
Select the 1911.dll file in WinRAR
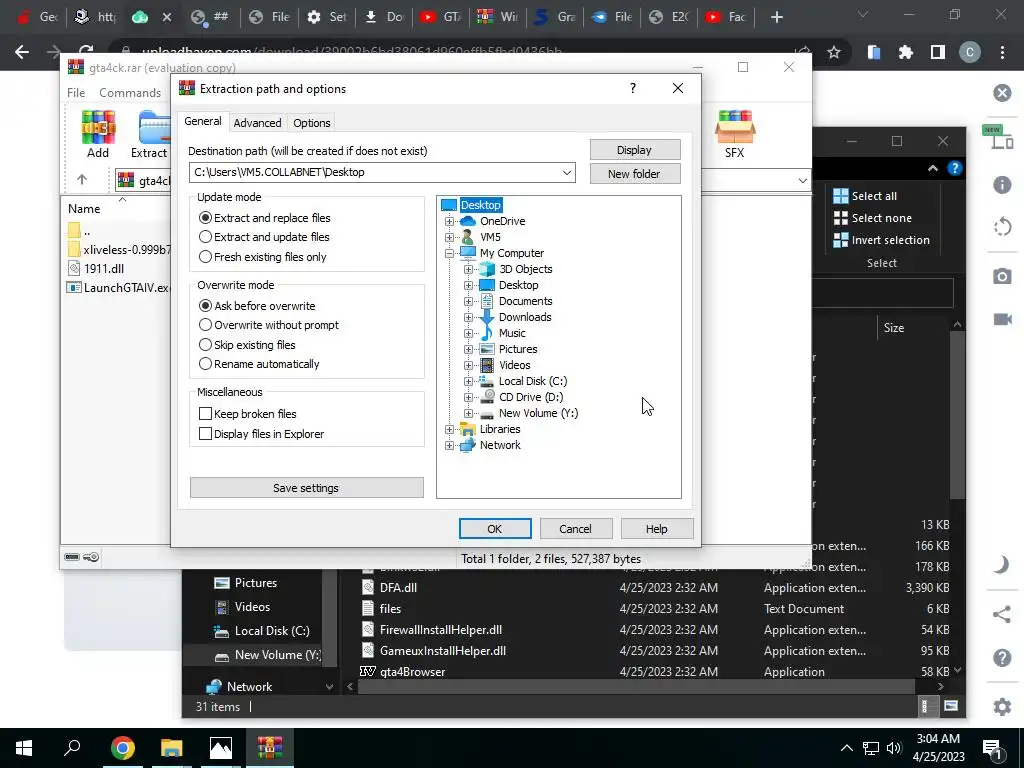(104, 268)
